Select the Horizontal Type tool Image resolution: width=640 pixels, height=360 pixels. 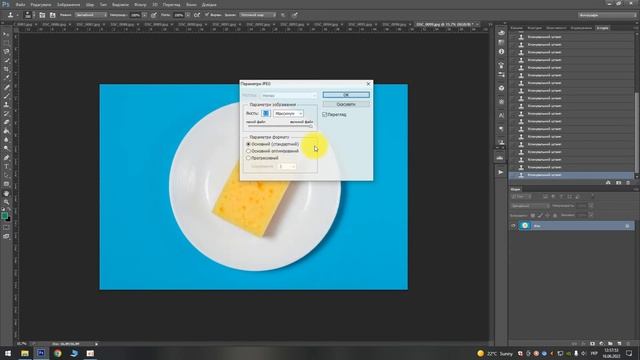pos(6,167)
